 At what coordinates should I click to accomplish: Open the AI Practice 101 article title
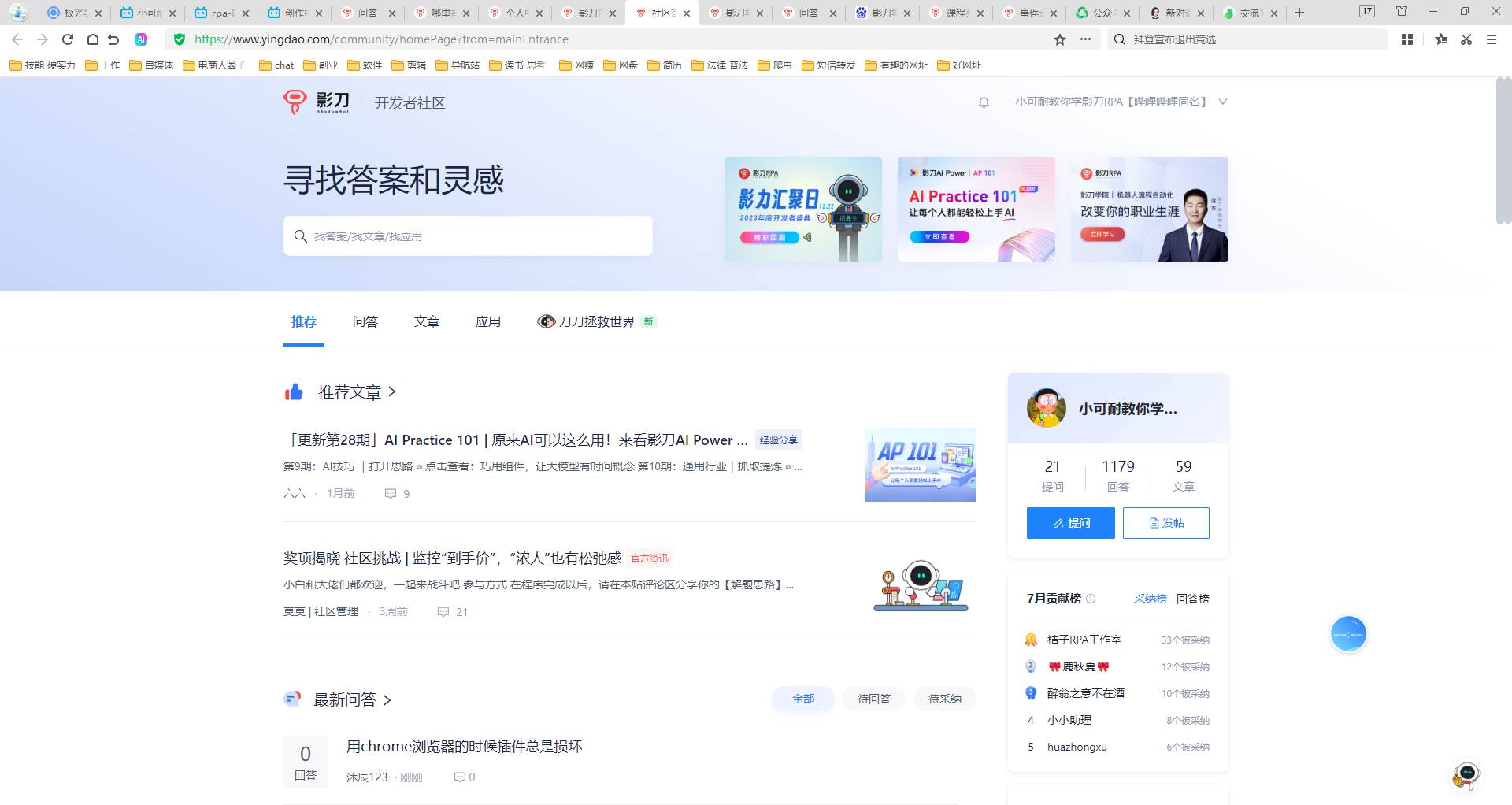(x=516, y=440)
